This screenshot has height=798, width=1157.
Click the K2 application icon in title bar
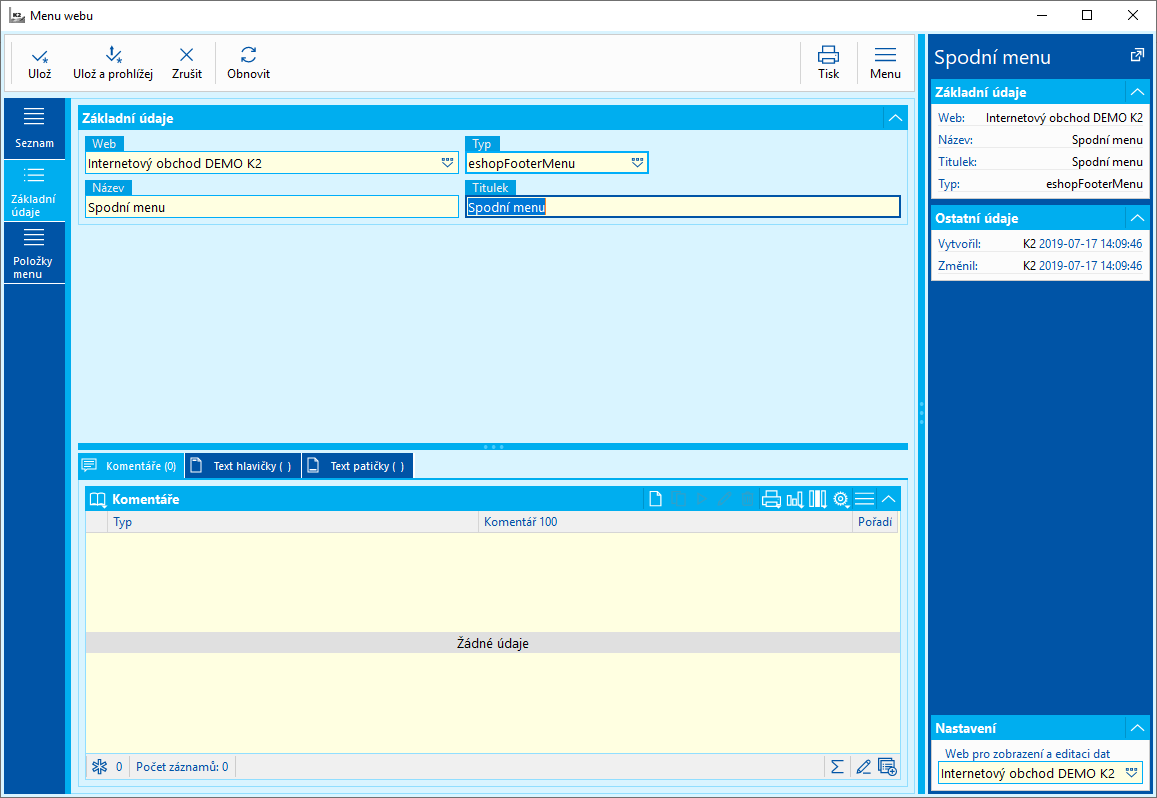(16, 16)
